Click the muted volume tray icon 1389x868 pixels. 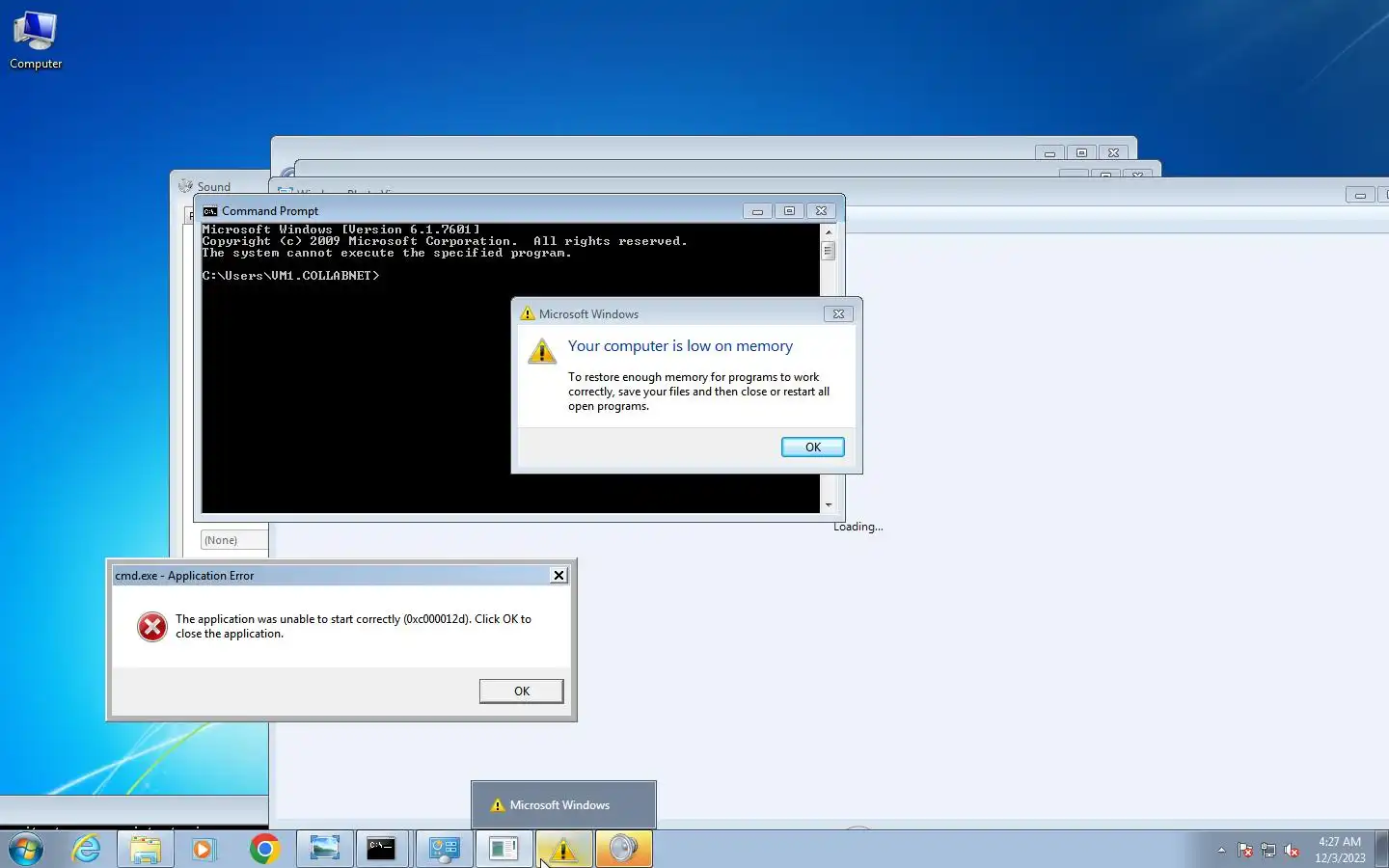pos(1292,851)
